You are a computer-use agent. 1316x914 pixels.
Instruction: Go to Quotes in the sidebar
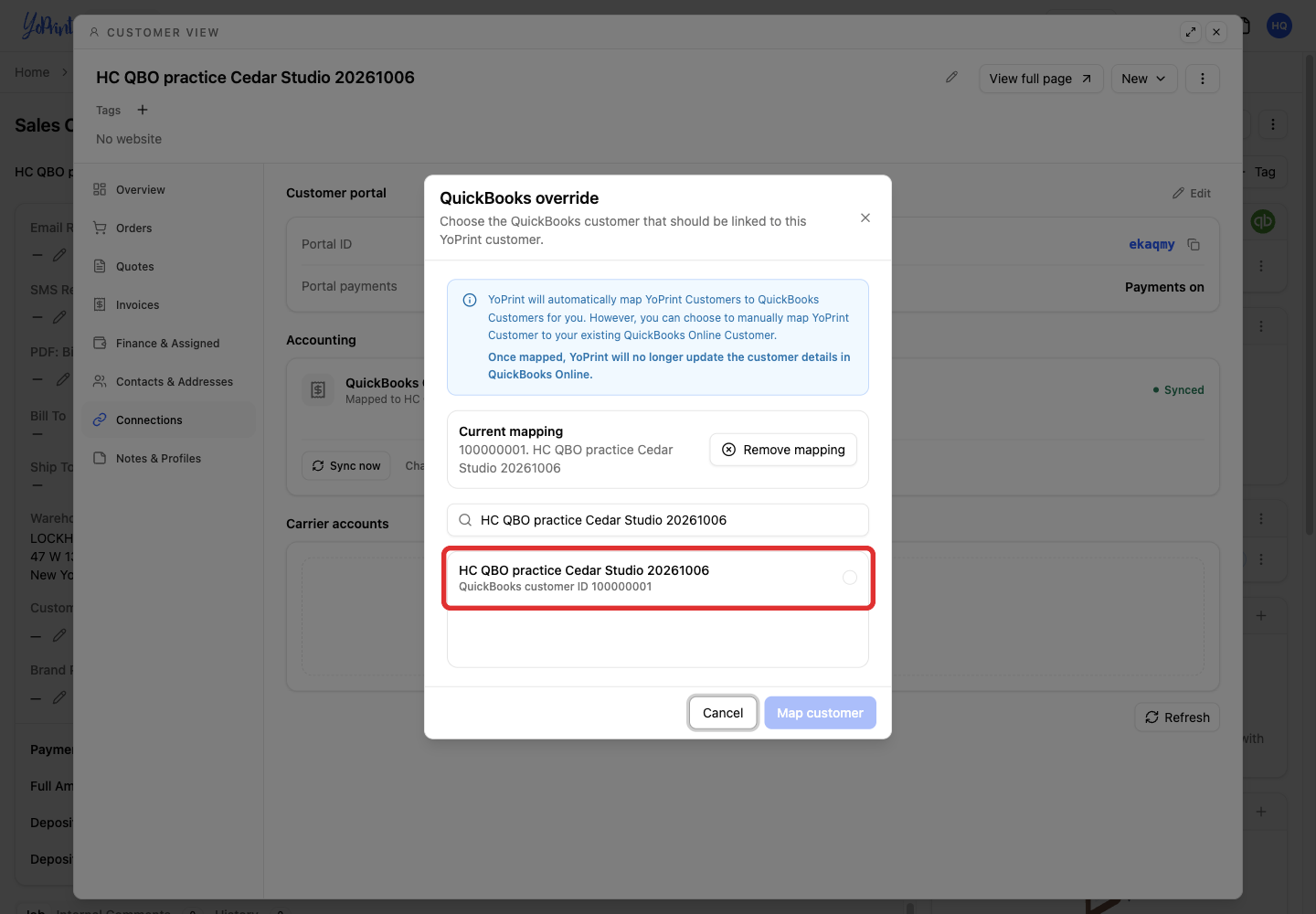point(168,267)
